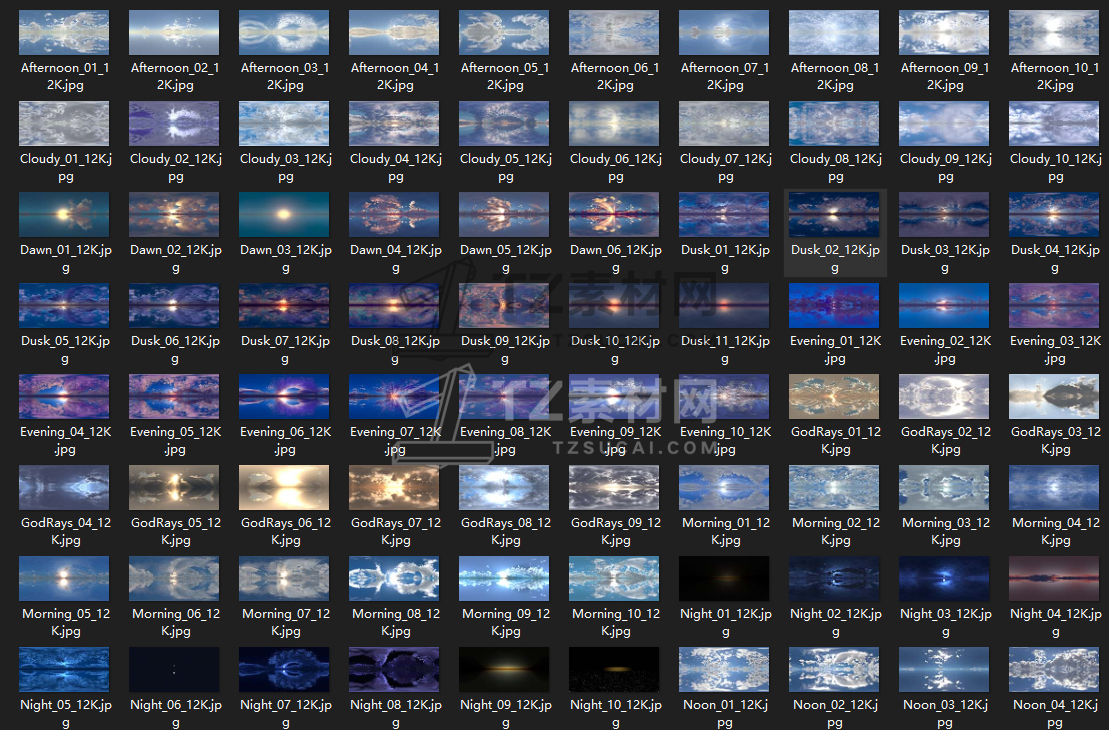Select the GodRays_04_12K.jpg thumbnail
The height and width of the screenshot is (730, 1109).
pos(64,487)
